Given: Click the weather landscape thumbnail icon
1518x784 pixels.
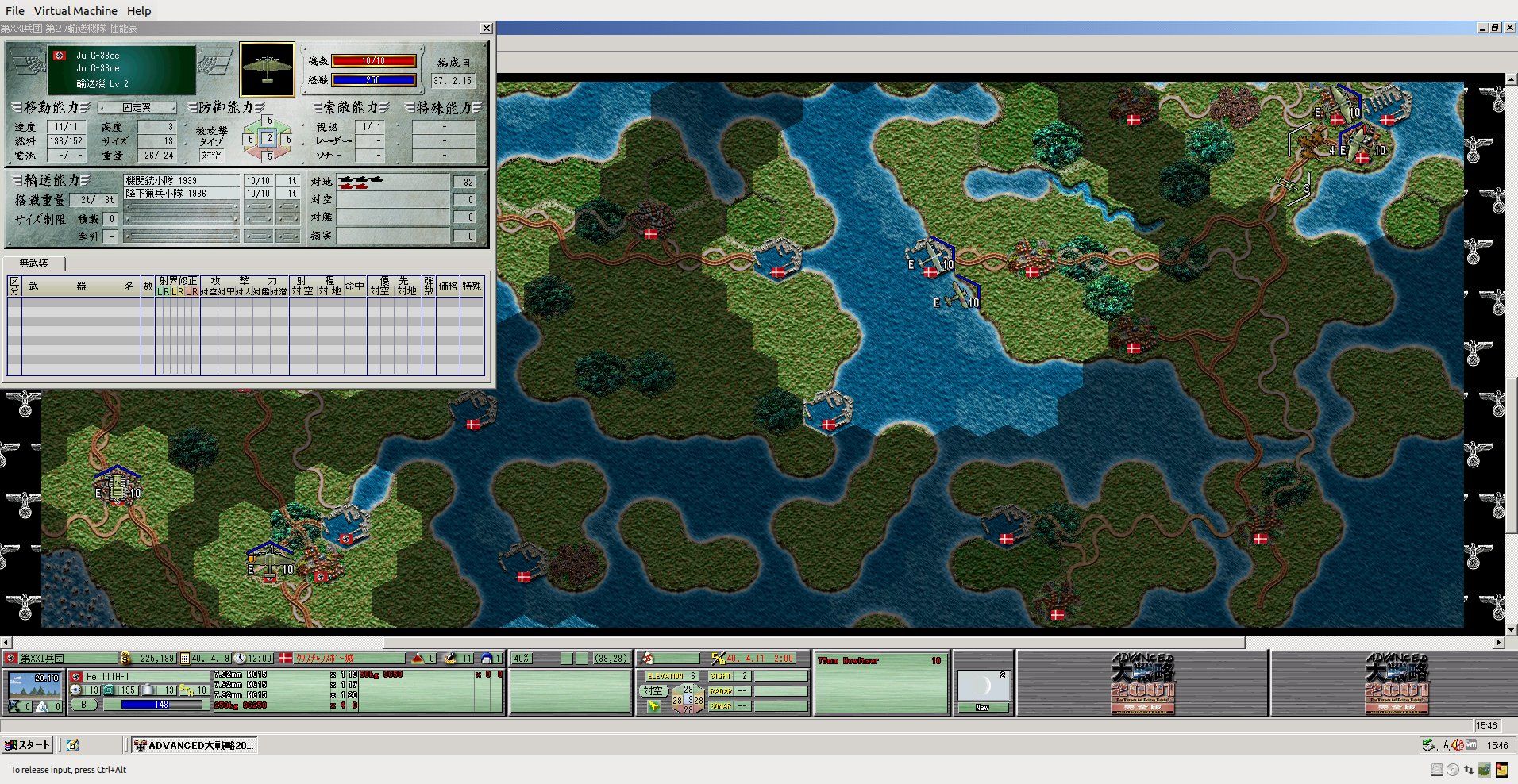Looking at the screenshot, I should (x=33, y=684).
